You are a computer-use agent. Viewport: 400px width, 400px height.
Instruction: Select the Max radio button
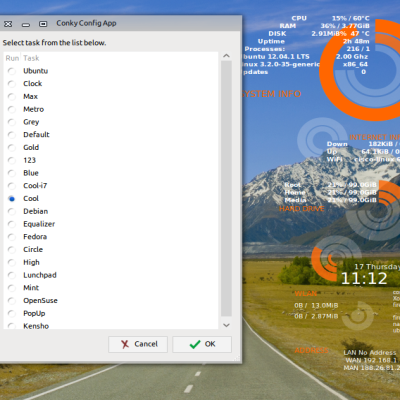click(12, 97)
